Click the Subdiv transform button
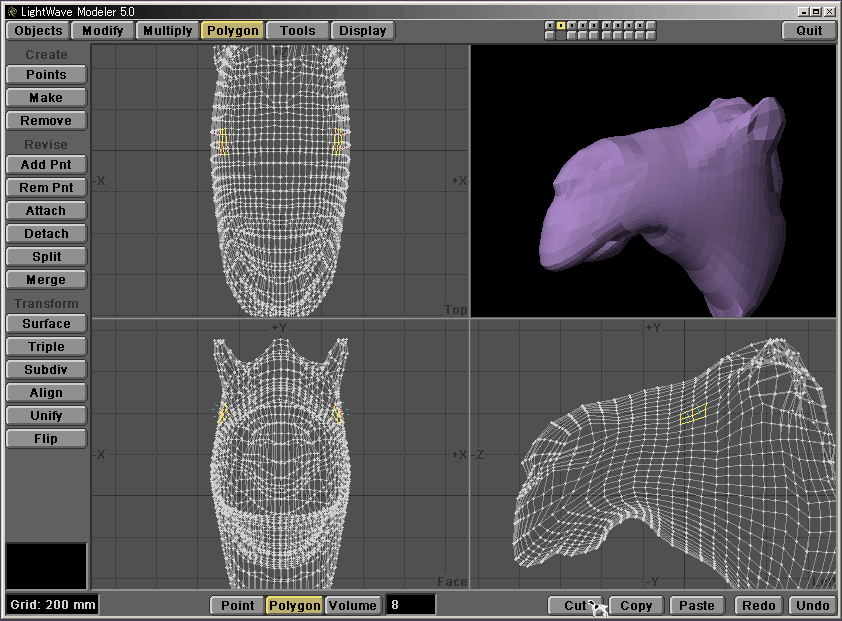The height and width of the screenshot is (621, 842). 46,370
